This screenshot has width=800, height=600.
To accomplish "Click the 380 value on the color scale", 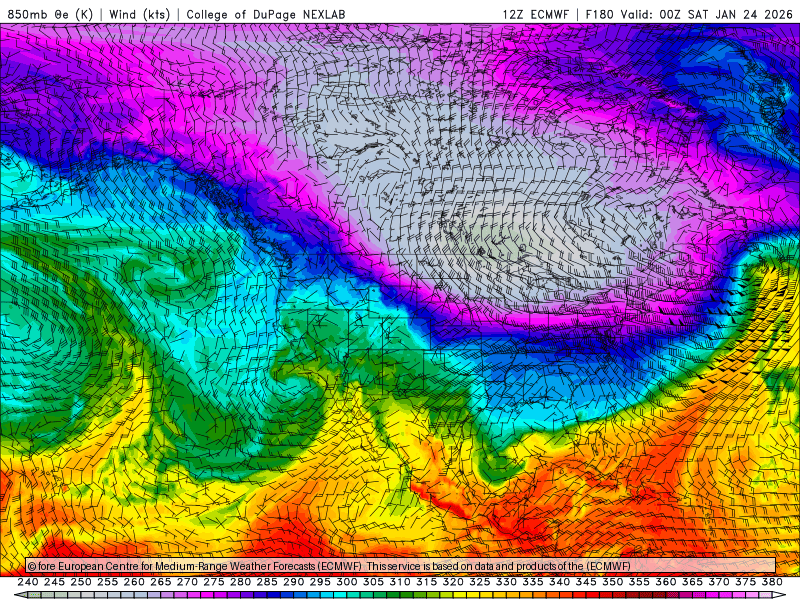I will (x=772, y=582).
